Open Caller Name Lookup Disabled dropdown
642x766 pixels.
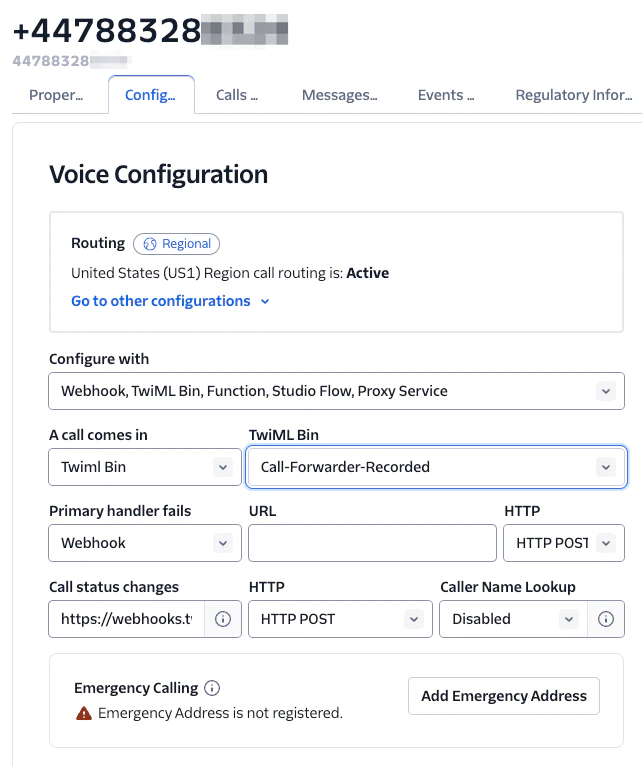click(513, 619)
